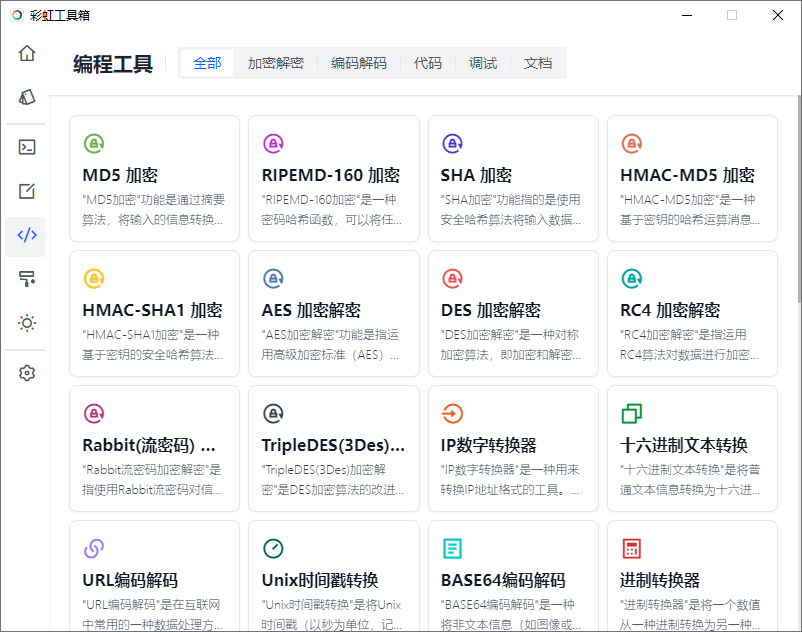Open the HMAC-MD5 加密 title
Viewport: 802px width, 632px height.
click(687, 175)
